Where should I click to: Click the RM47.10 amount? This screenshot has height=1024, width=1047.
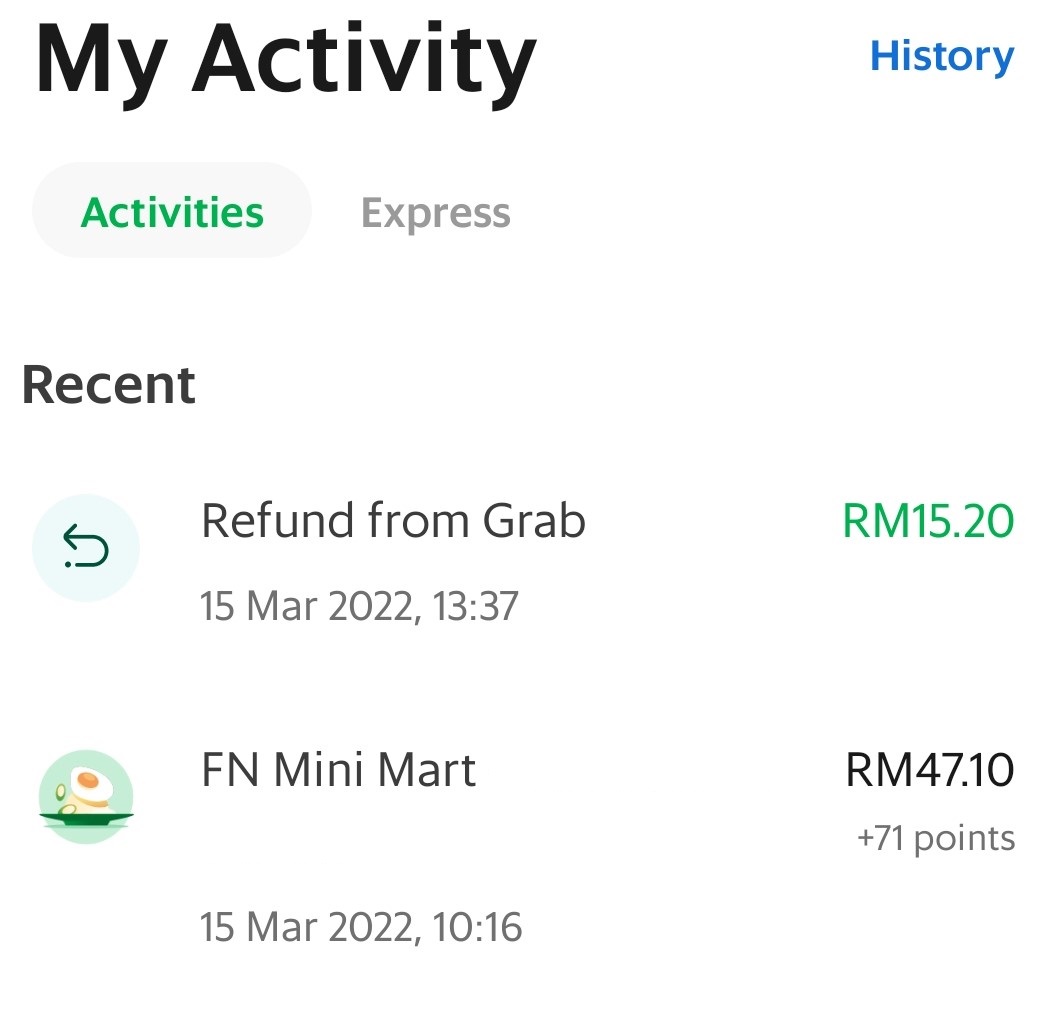click(929, 770)
